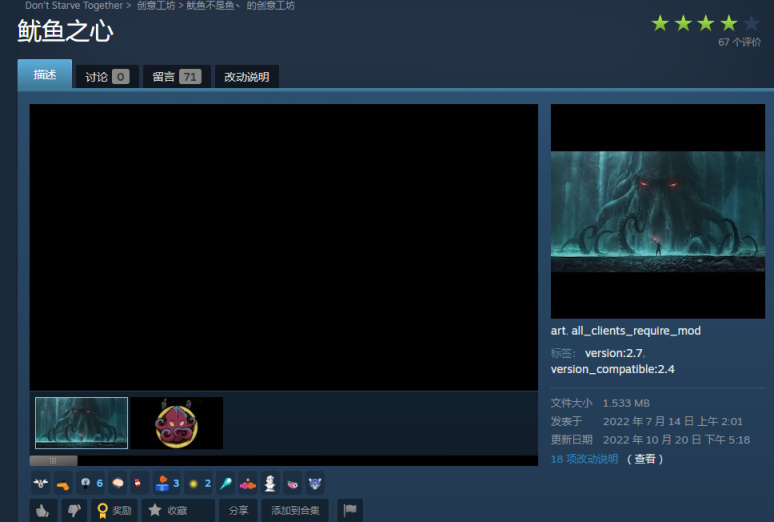Viewport: 774px width, 522px height.
Task: Open the author's 鱿鱼不是鱼 workshop breadcrumb link
Action: tap(240, 5)
